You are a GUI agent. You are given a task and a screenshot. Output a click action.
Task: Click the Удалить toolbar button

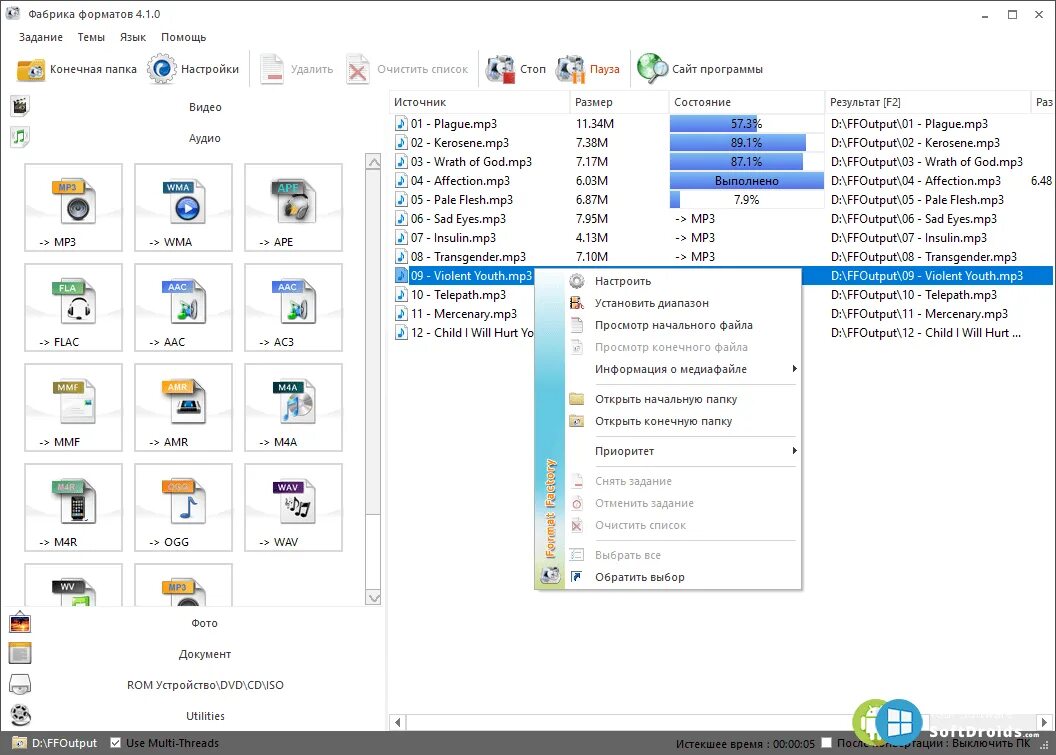[297, 69]
